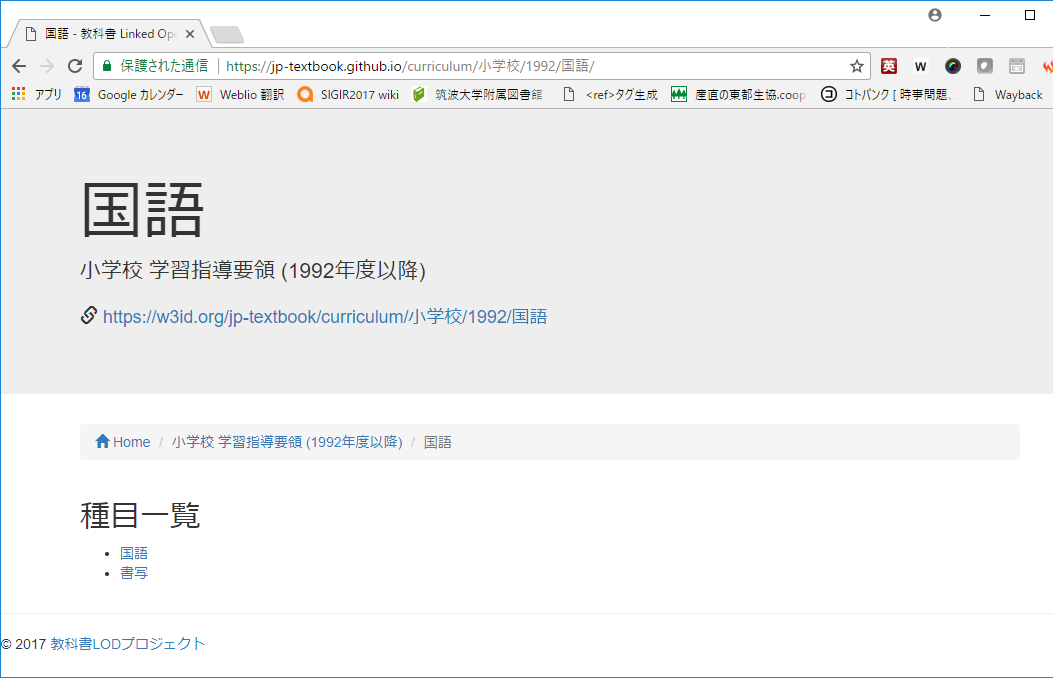The image size is (1053, 678).
Task: Click the Chrome profile avatar
Action: [x=934, y=14]
